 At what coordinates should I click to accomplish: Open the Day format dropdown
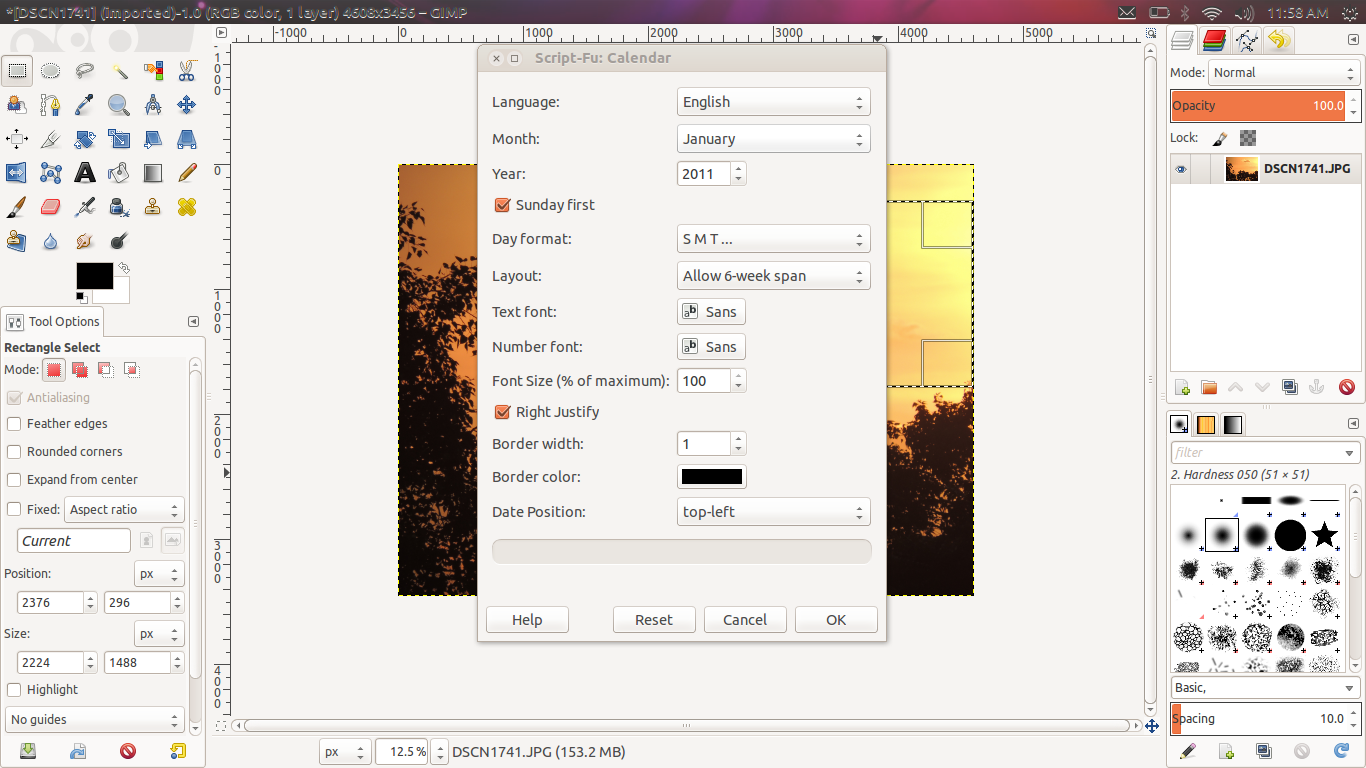[773, 239]
